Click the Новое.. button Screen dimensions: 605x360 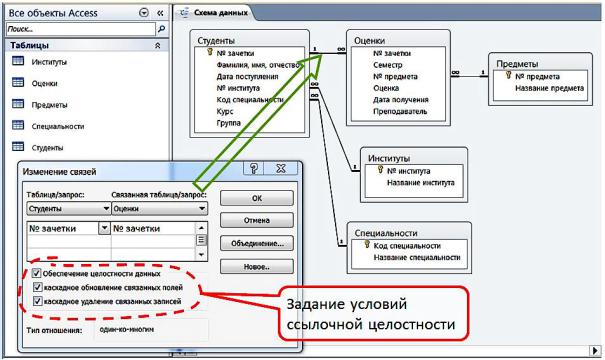click(257, 267)
